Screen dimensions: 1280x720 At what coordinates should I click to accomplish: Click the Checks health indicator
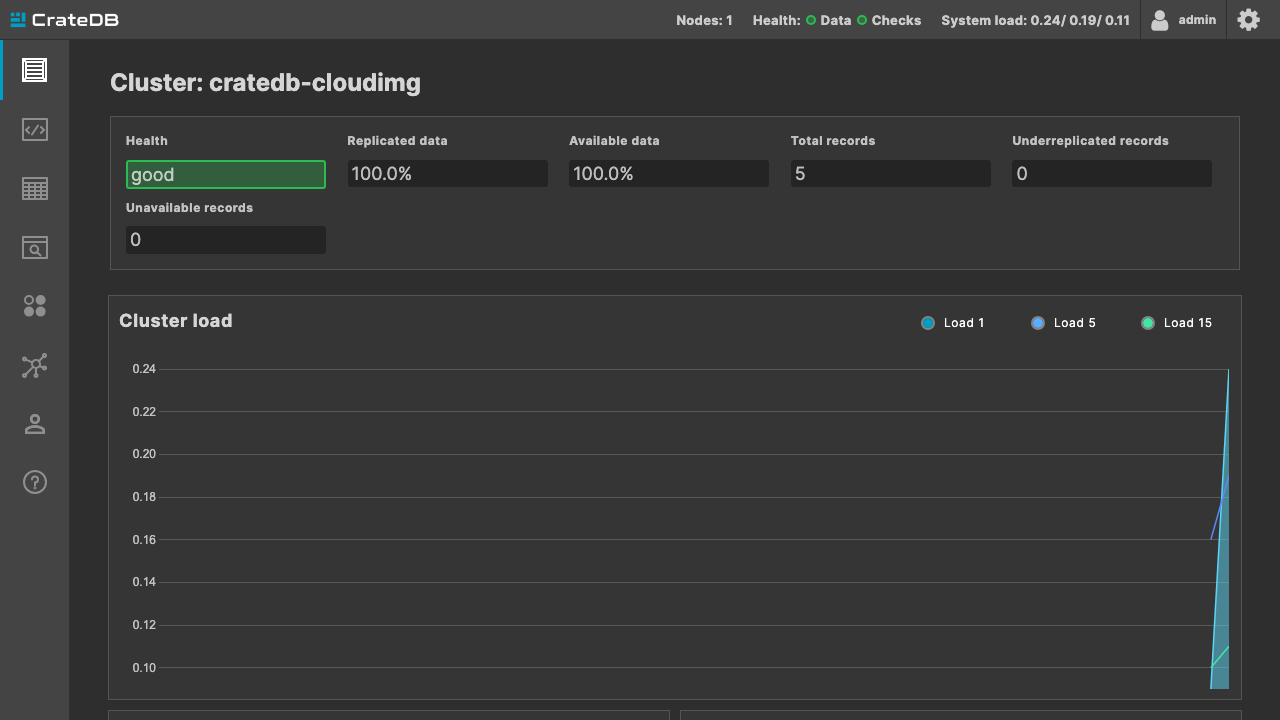click(x=889, y=20)
